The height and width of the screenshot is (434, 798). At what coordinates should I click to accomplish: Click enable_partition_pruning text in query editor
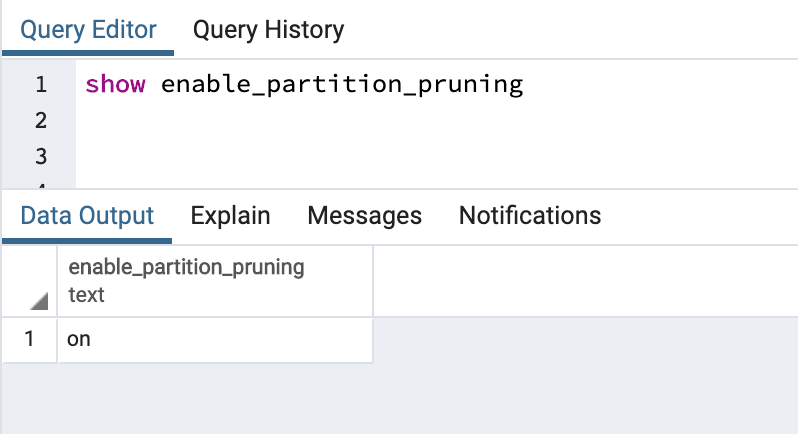pos(342,84)
